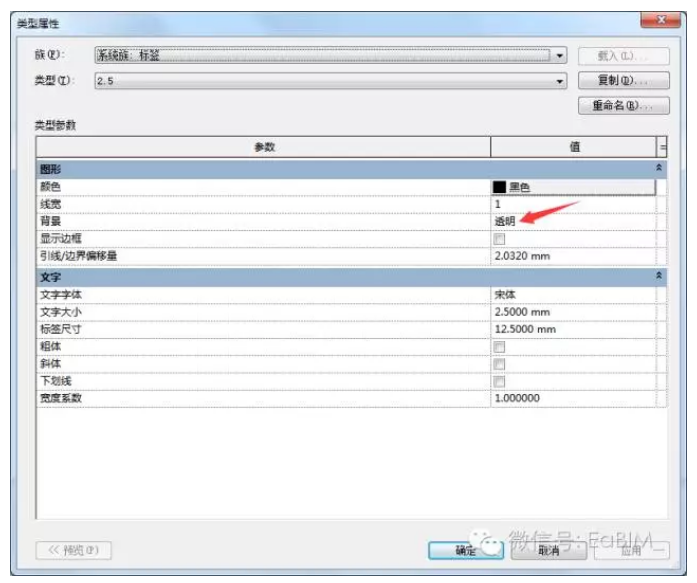Select the 文字字体 parameter label
Image resolution: width=697 pixels, height=583 pixels.
click(61, 295)
